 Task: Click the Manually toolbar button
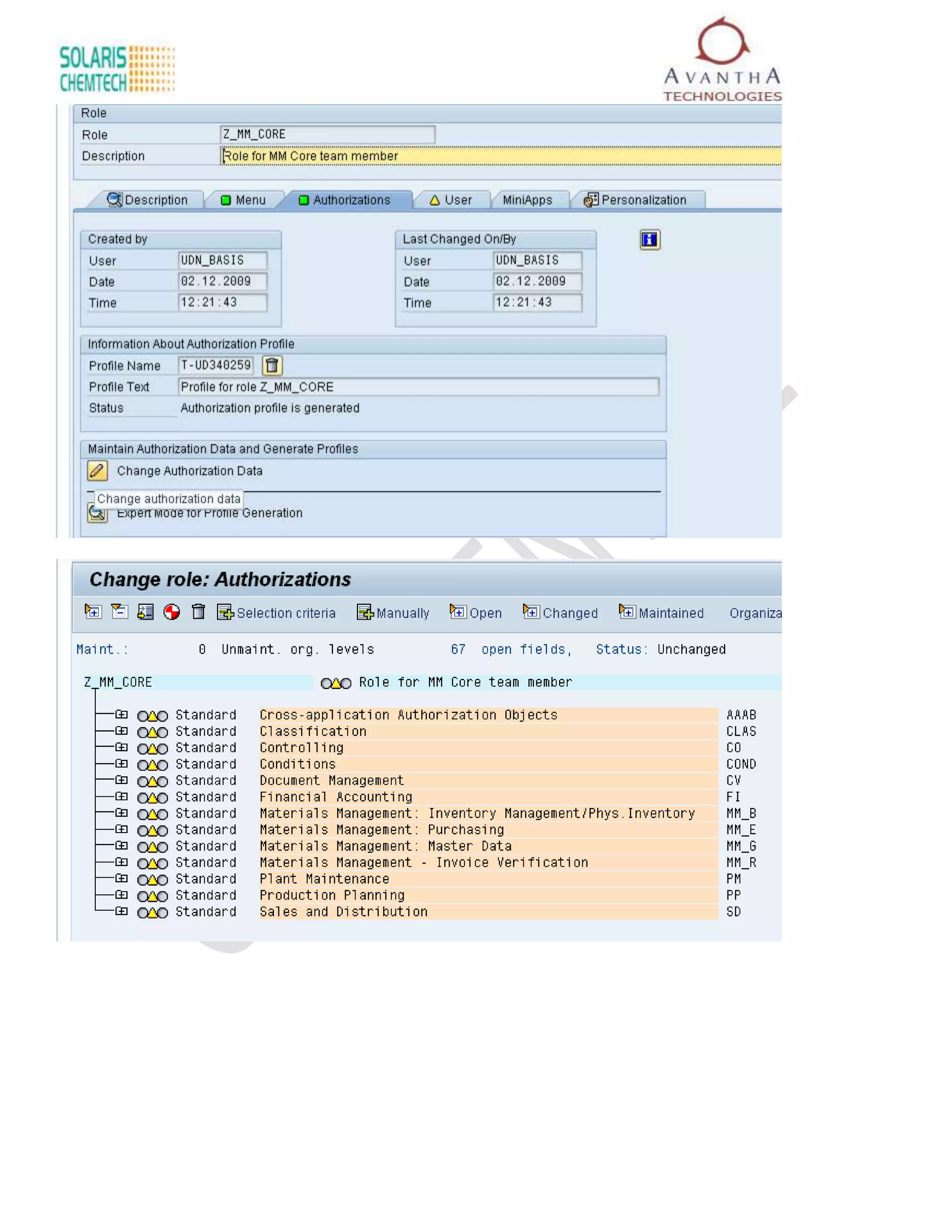(x=393, y=613)
